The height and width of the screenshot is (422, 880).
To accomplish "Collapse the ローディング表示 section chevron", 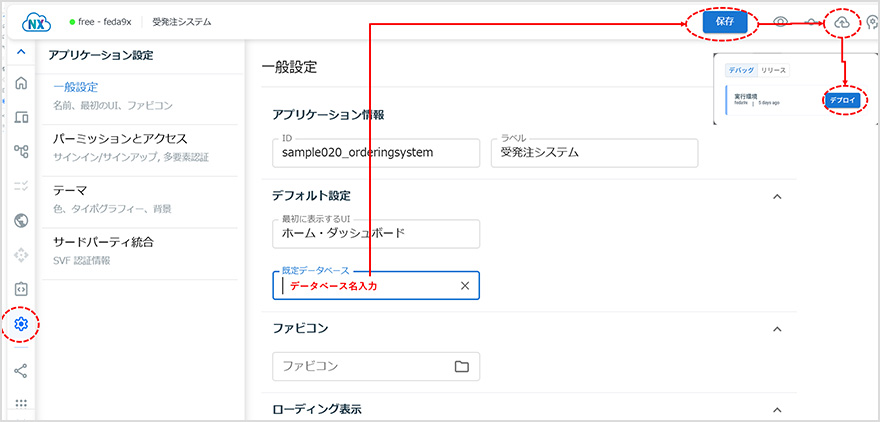I will click(x=777, y=409).
